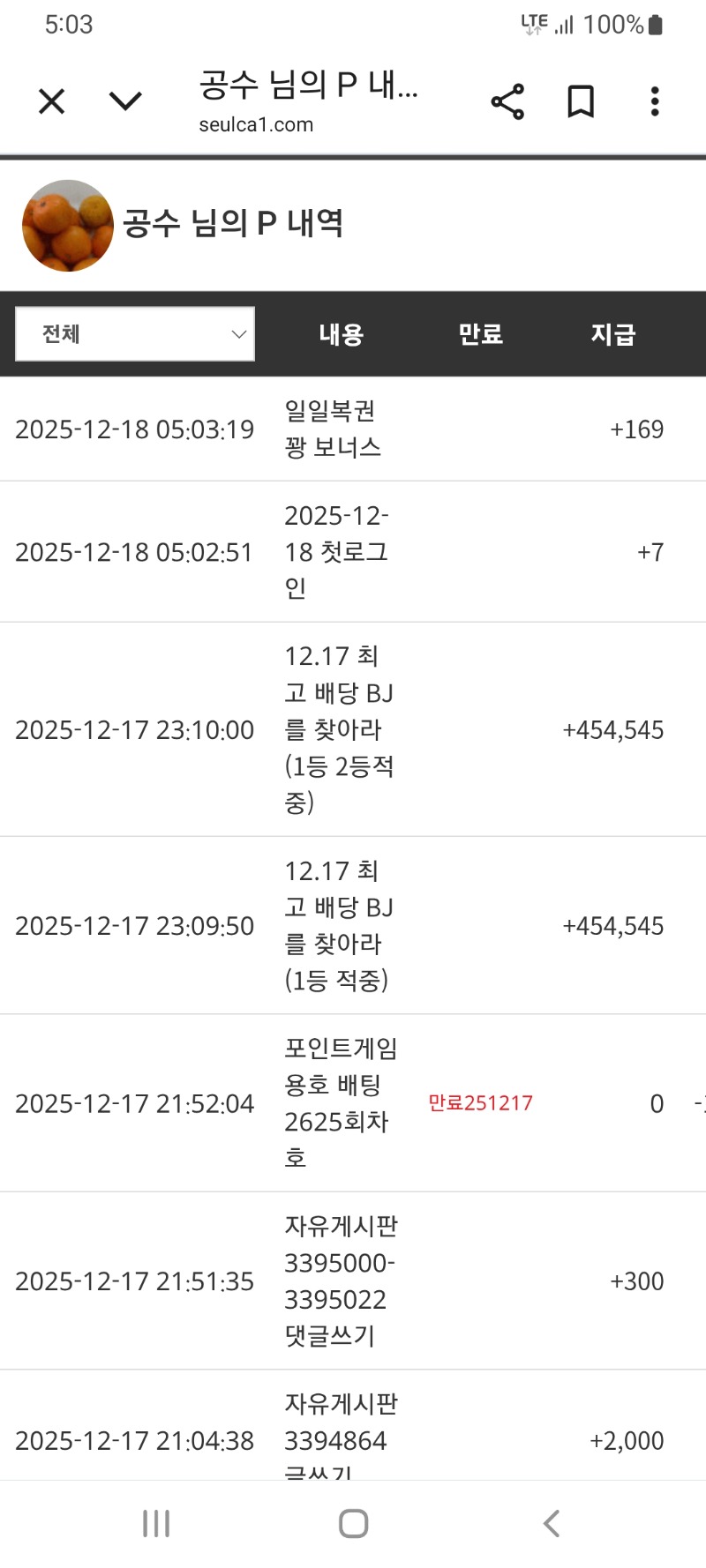Tap the red 만료251217 label
The width and height of the screenshot is (706, 1568).
480,1103
